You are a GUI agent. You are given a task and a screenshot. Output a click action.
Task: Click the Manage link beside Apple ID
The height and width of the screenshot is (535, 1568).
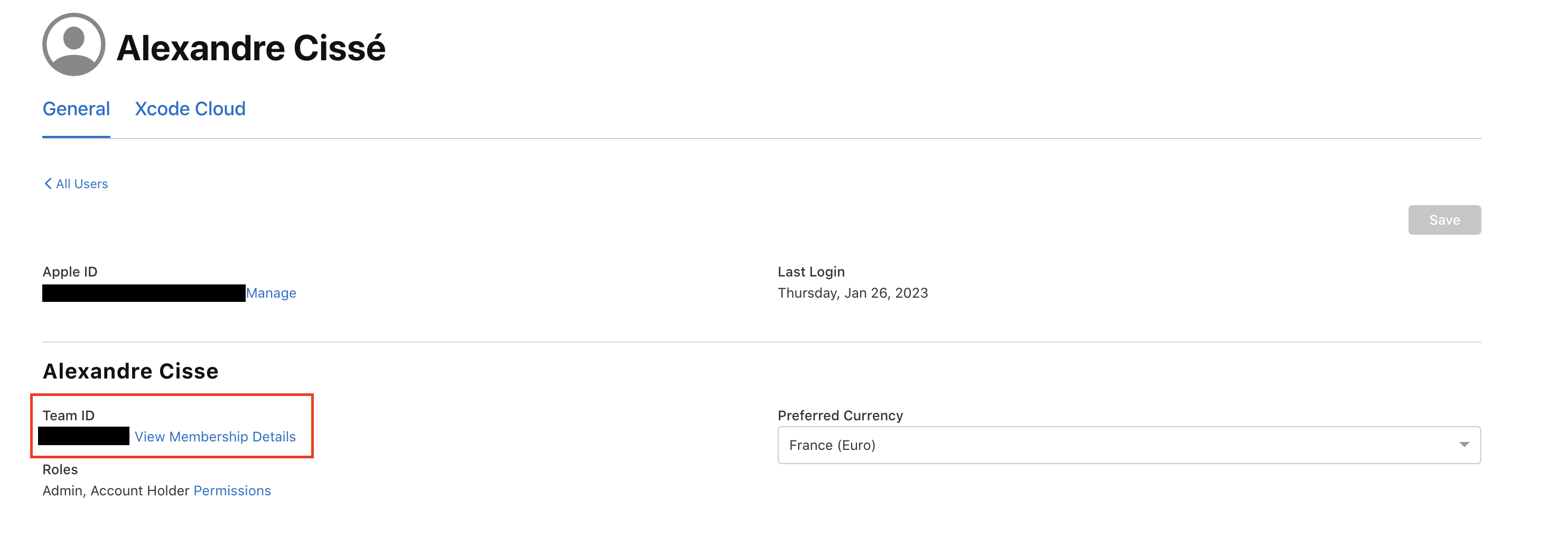[x=271, y=293]
